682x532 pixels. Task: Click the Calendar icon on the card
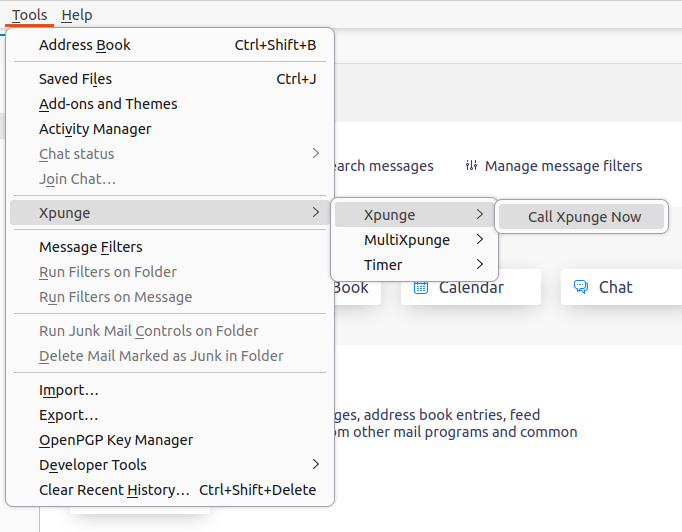click(x=421, y=288)
